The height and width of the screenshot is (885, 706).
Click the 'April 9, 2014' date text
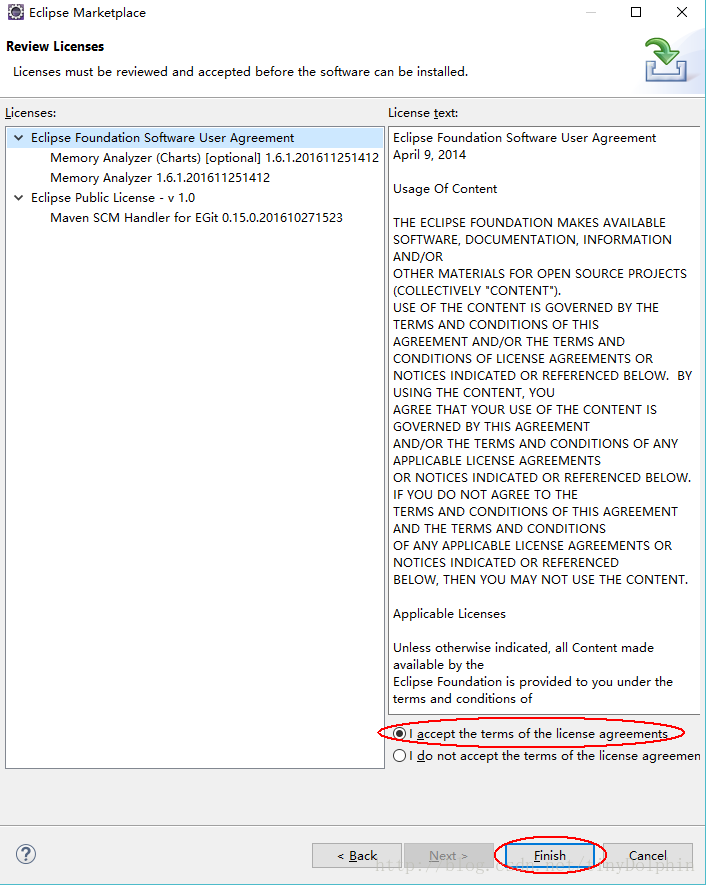429,155
